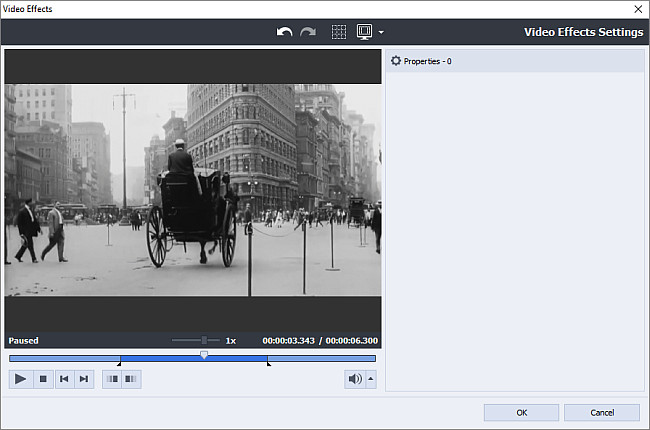This screenshot has width=650, height=430.
Task: Click the video preview frame
Action: (x=193, y=190)
